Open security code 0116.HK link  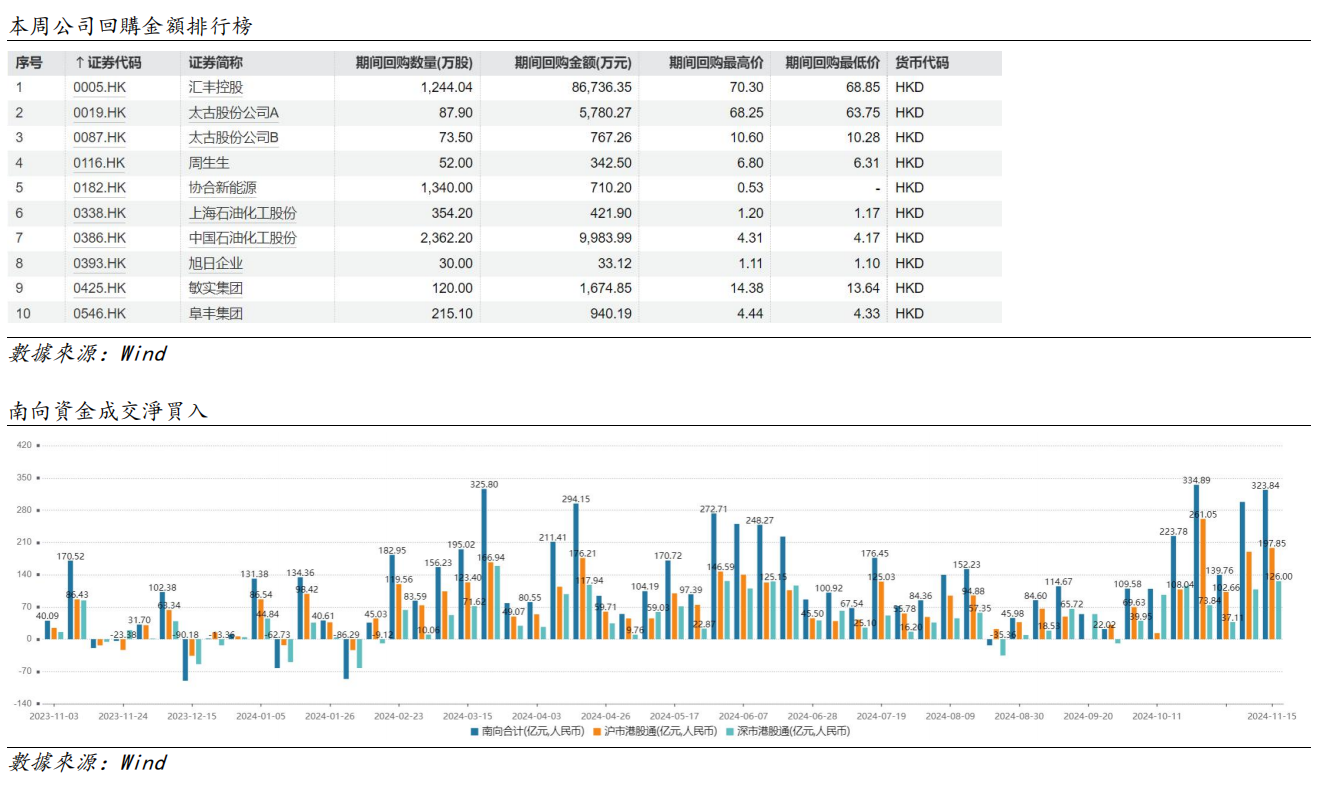(x=100, y=163)
